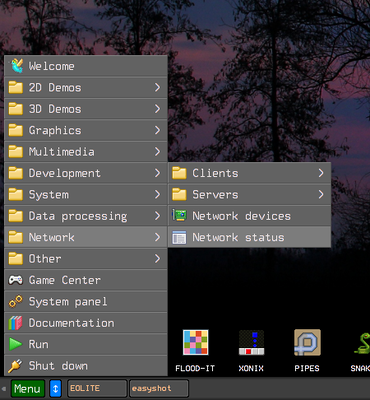Image resolution: width=370 pixels, height=400 pixels.
Task: Click the small arrow left of Menu
Action: pyautogui.click(x=4, y=389)
